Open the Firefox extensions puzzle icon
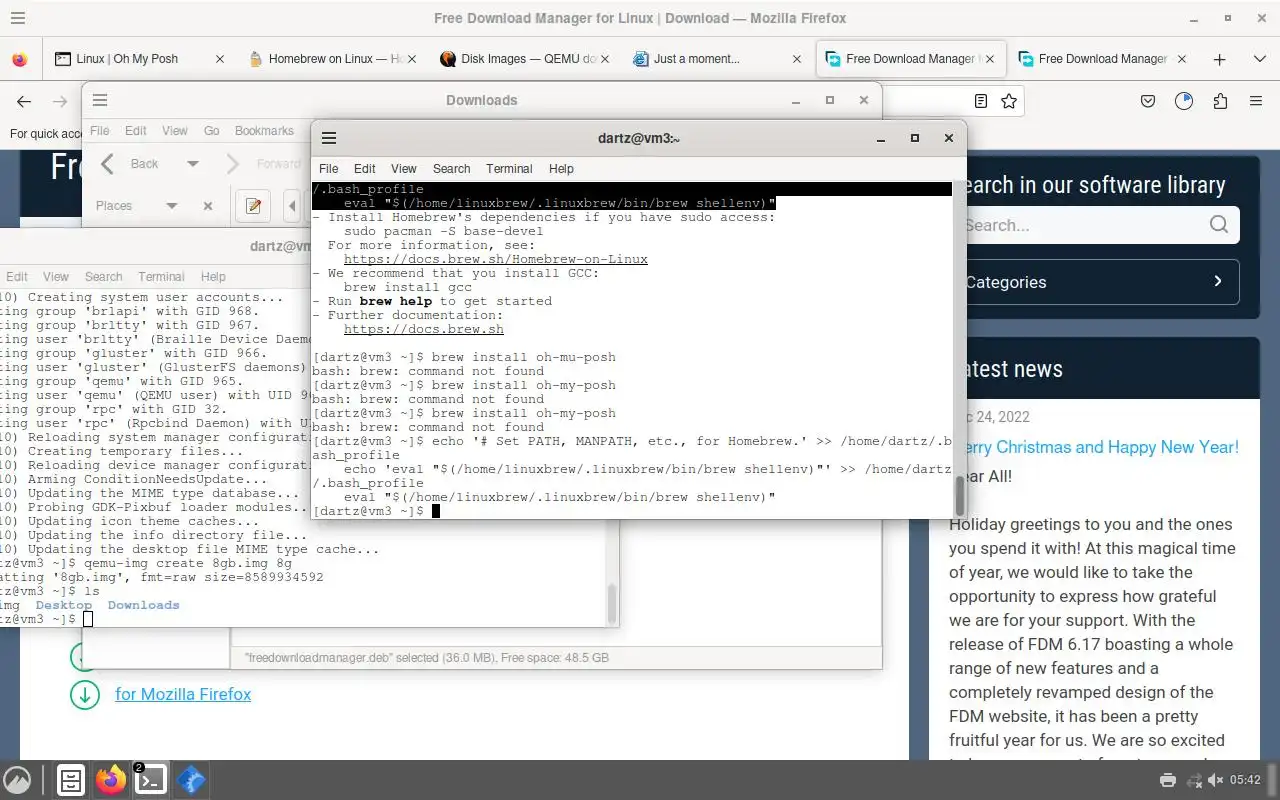 click(1220, 101)
